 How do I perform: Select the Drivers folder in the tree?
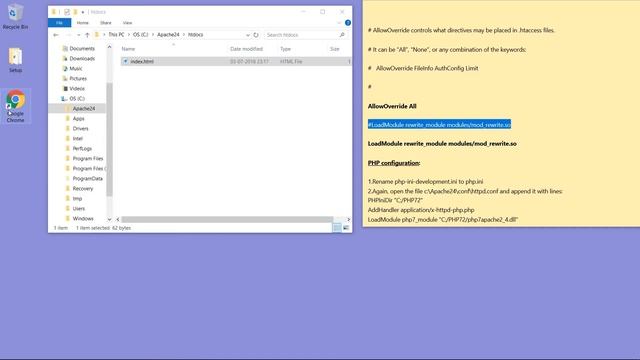(x=80, y=129)
